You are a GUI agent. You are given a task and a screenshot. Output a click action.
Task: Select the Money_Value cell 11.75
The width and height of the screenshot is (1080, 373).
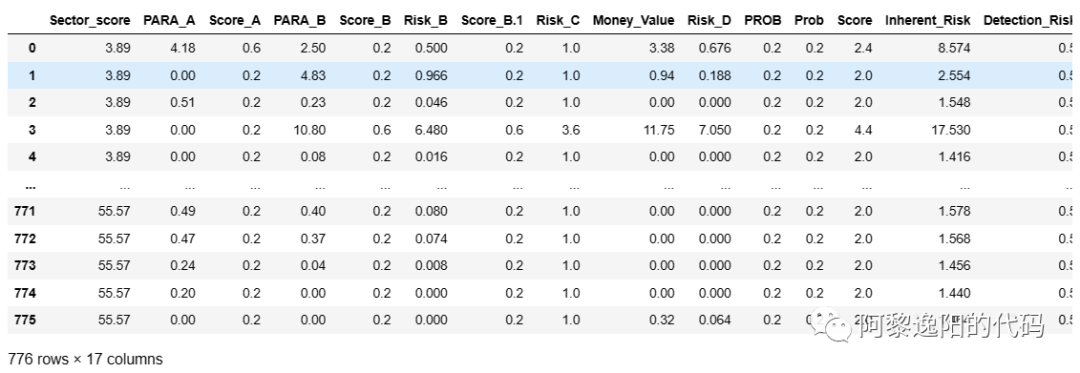661,130
